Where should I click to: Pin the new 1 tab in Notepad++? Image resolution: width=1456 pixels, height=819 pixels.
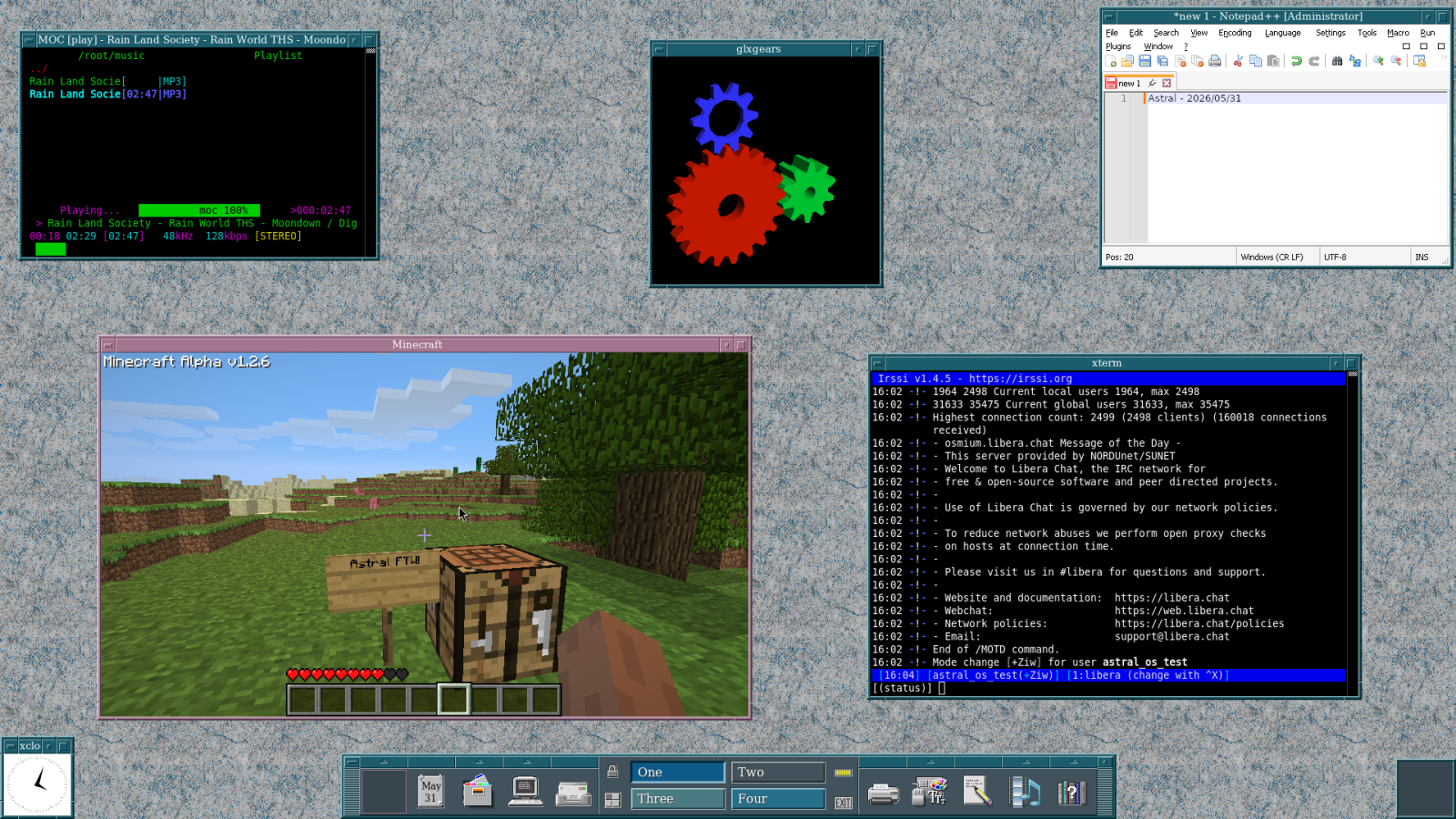coord(1152,83)
